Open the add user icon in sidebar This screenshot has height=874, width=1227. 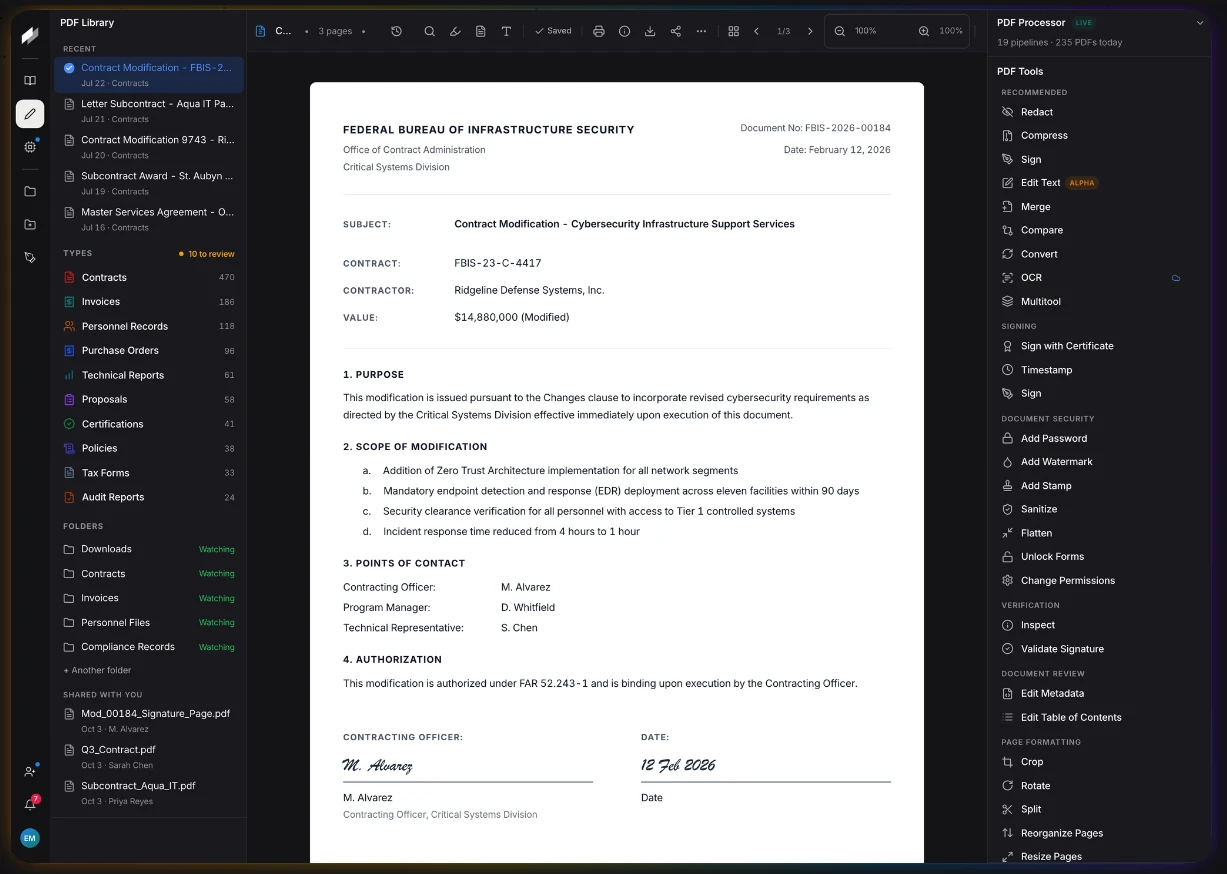[30, 772]
